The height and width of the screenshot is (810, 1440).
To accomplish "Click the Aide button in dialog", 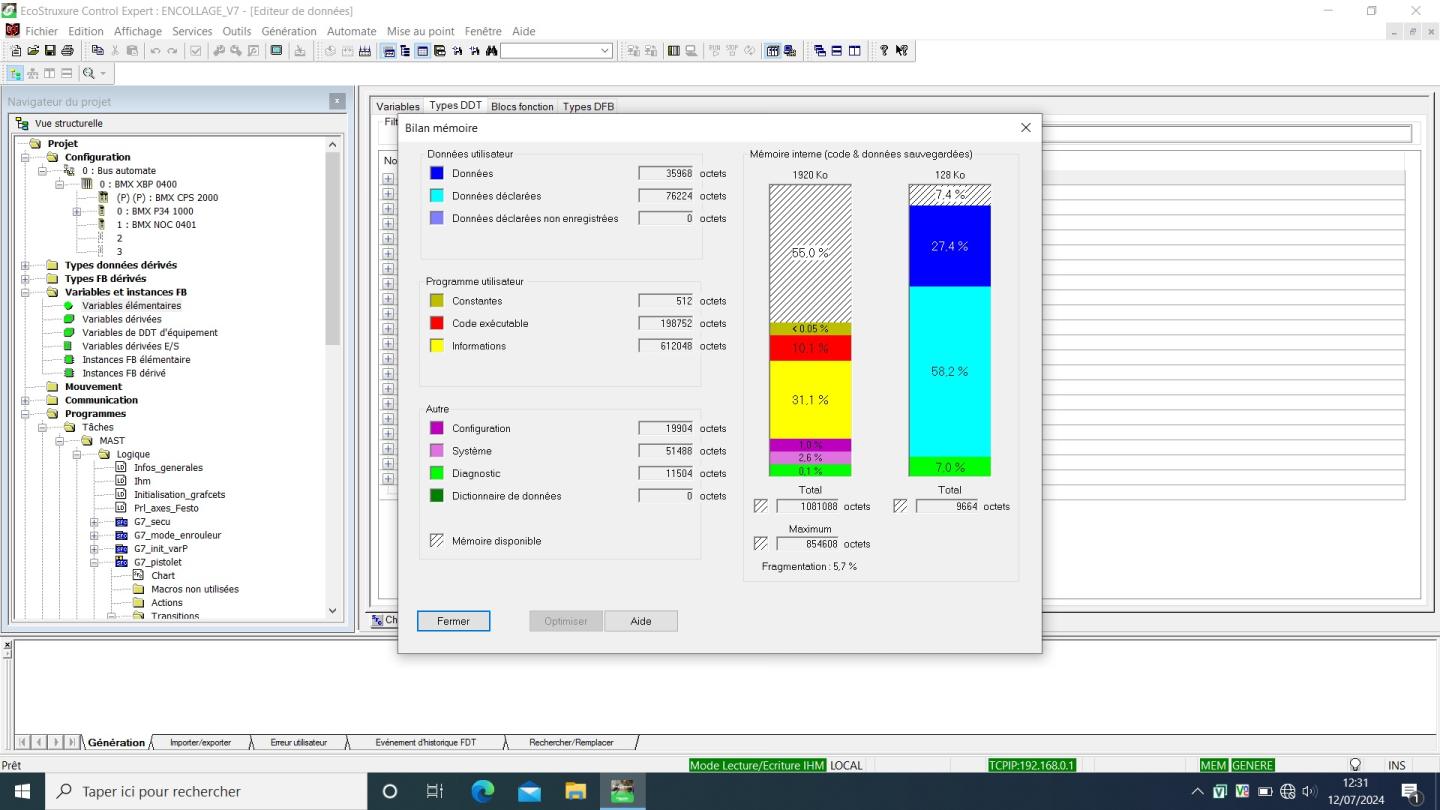I will [641, 621].
